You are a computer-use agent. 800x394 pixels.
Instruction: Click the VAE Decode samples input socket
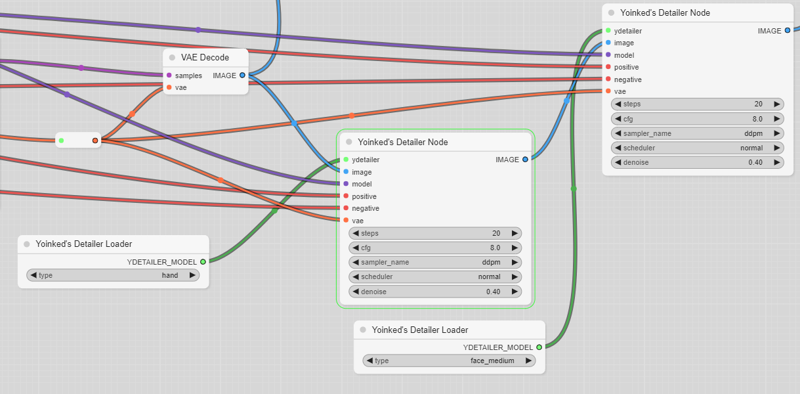tap(169, 76)
